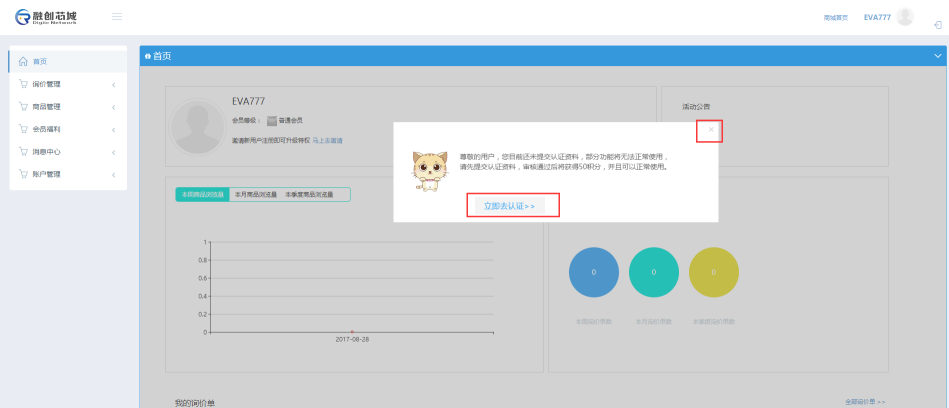The height and width of the screenshot is (408, 949).
Task: Close the certification popup with the X
Action: [x=711, y=130]
